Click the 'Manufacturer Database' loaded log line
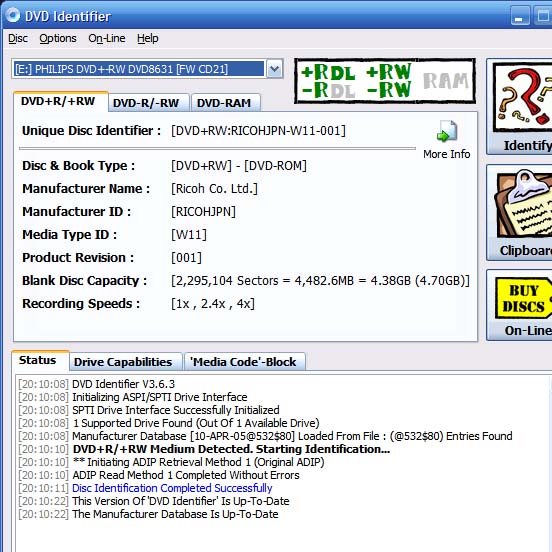Image resolution: width=552 pixels, height=552 pixels. (x=292, y=436)
